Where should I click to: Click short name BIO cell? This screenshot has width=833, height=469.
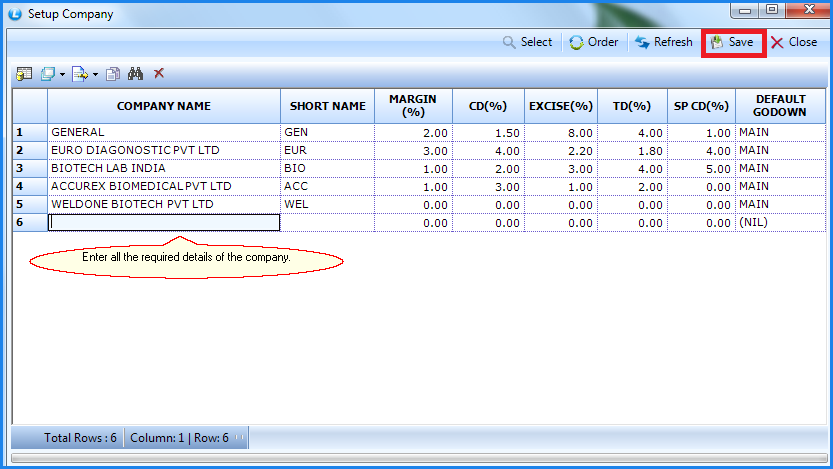[x=327, y=168]
